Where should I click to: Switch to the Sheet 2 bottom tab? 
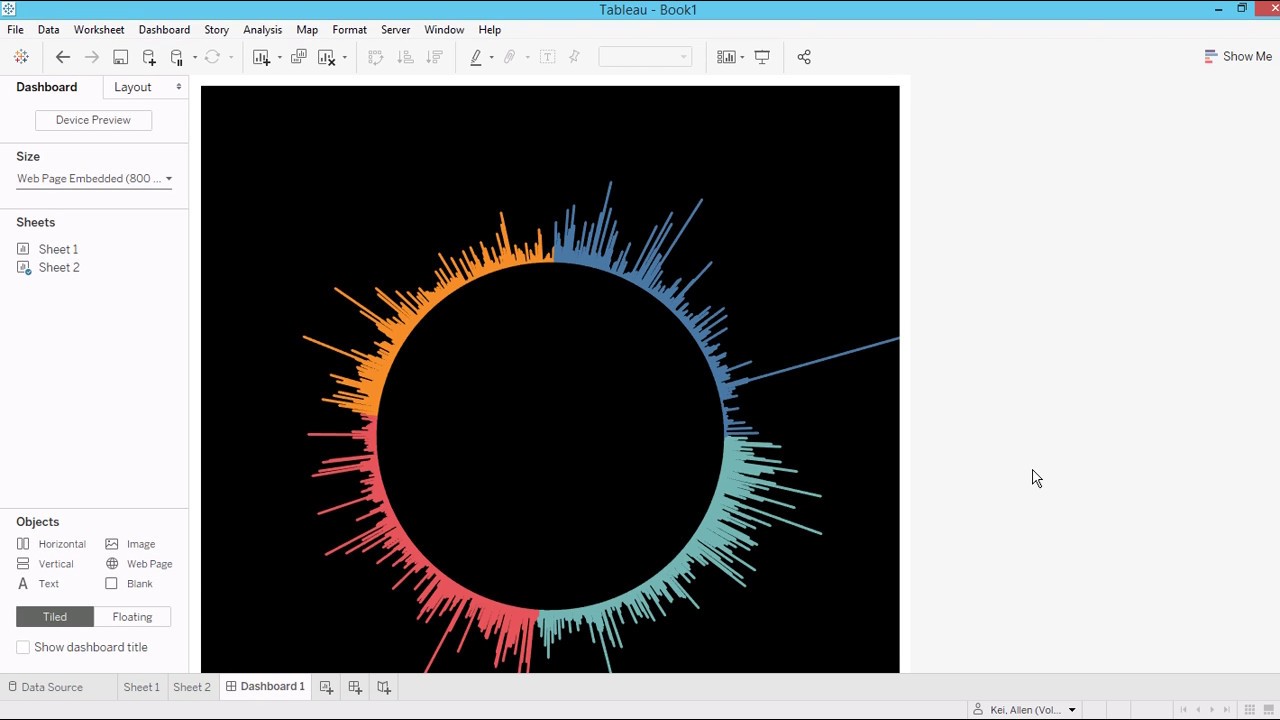coord(192,687)
